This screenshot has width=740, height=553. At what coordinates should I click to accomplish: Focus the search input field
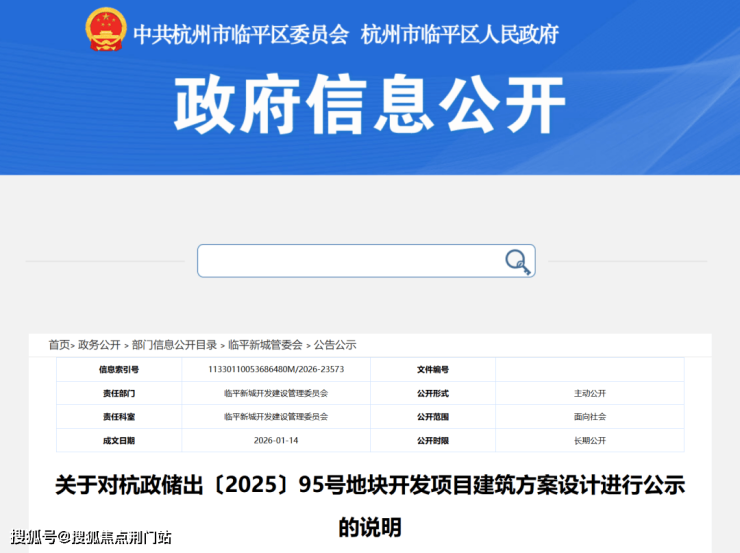pyautogui.click(x=366, y=261)
